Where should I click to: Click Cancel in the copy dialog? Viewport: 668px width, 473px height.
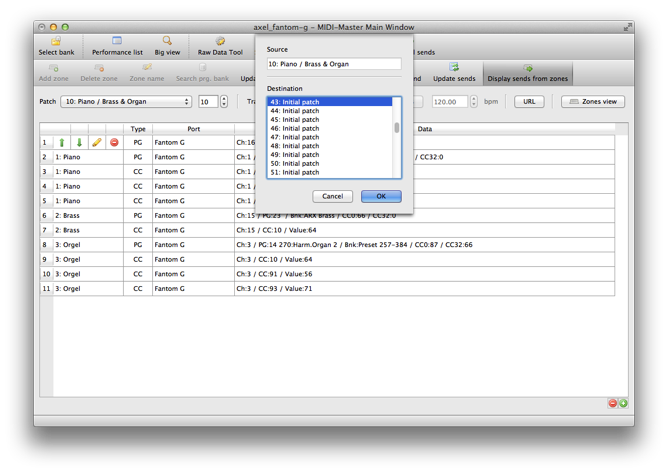tap(332, 196)
